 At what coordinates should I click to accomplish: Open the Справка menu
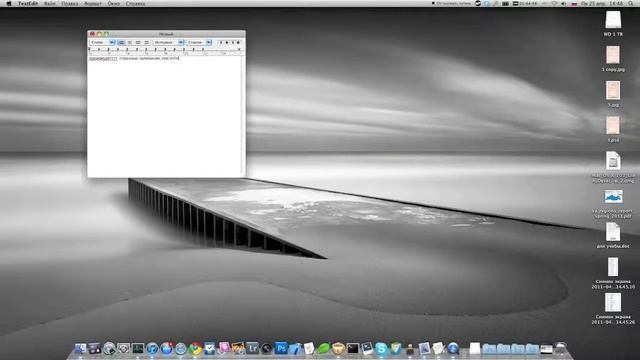135,3
